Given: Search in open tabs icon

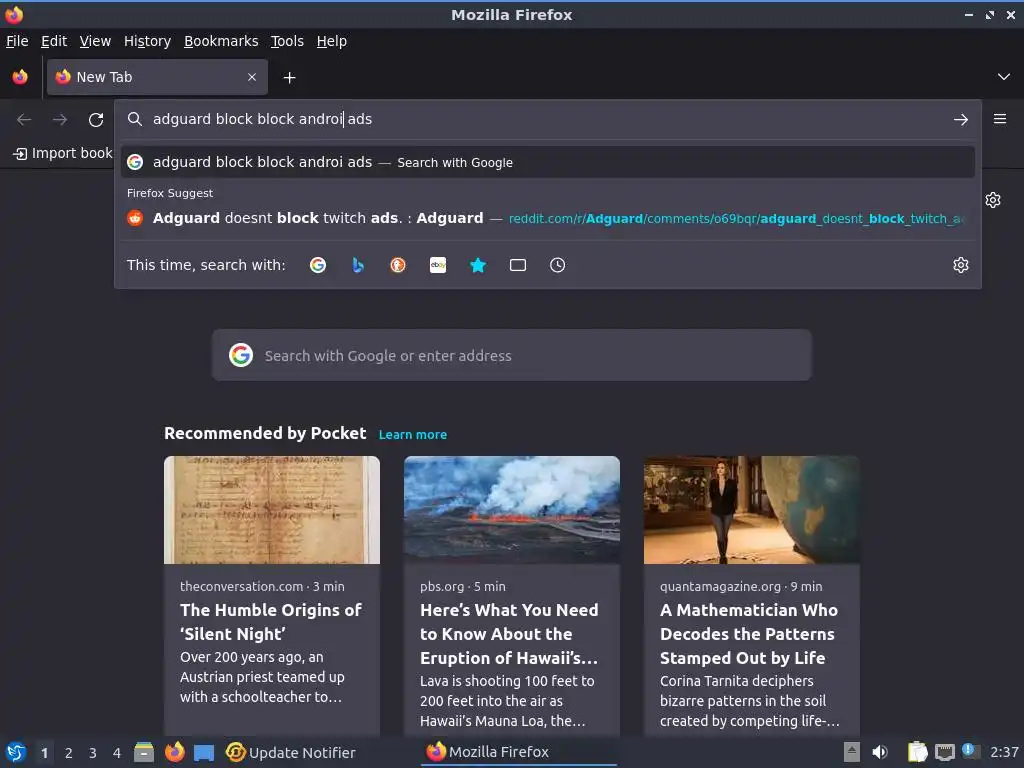Looking at the screenshot, I should tap(518, 265).
